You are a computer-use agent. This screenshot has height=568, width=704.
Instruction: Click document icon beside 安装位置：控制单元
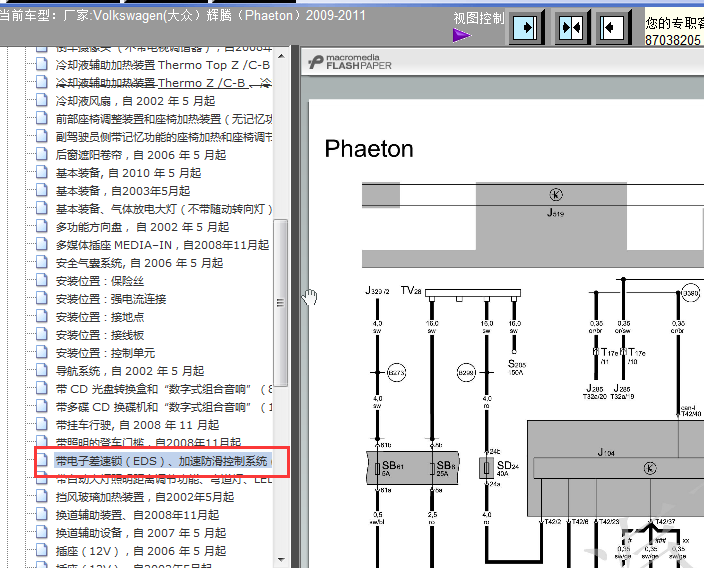point(42,352)
